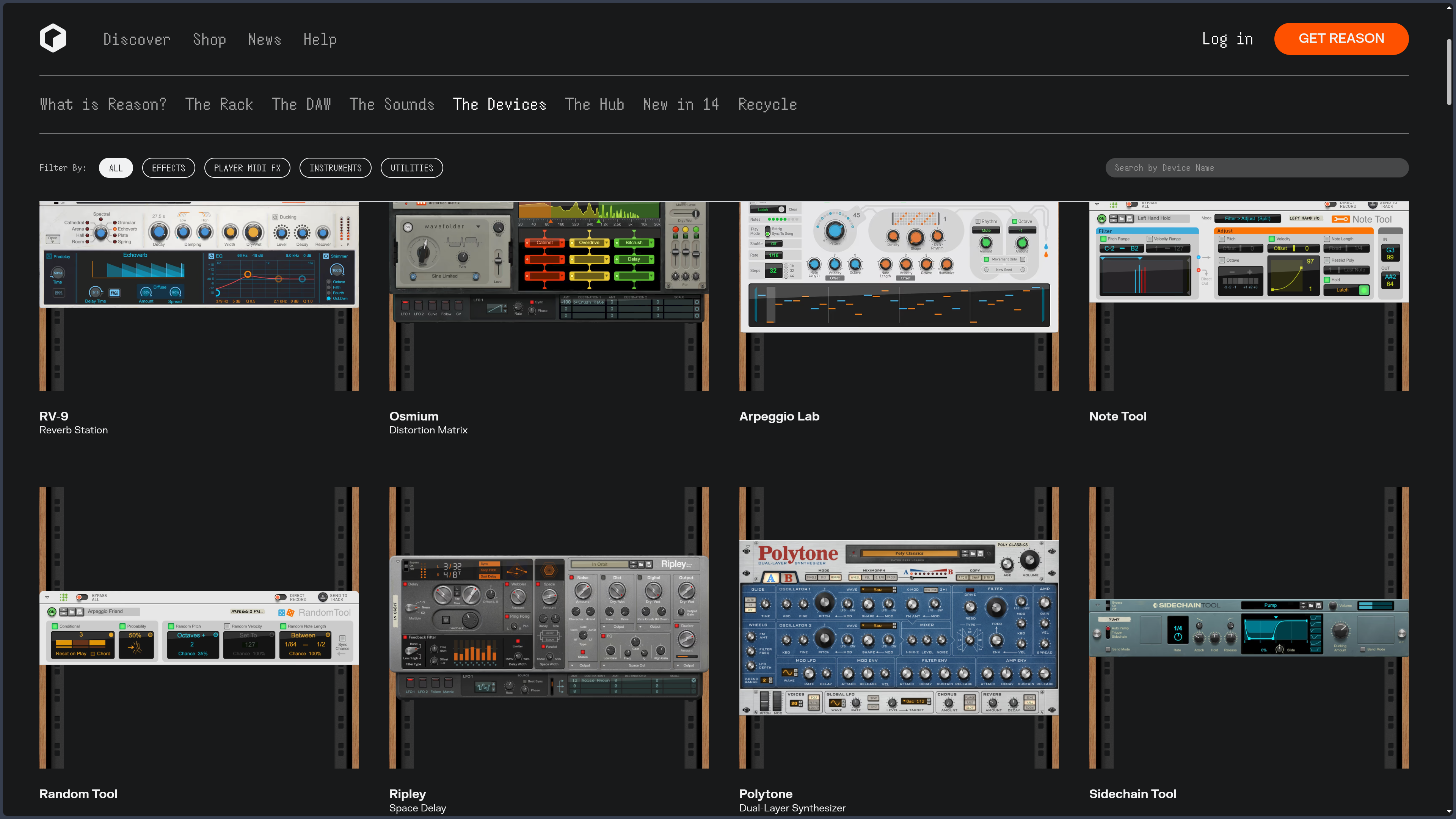Filter devices by PLAYER MIDI FX
Screen dimensions: 1456x819
tap(247, 168)
